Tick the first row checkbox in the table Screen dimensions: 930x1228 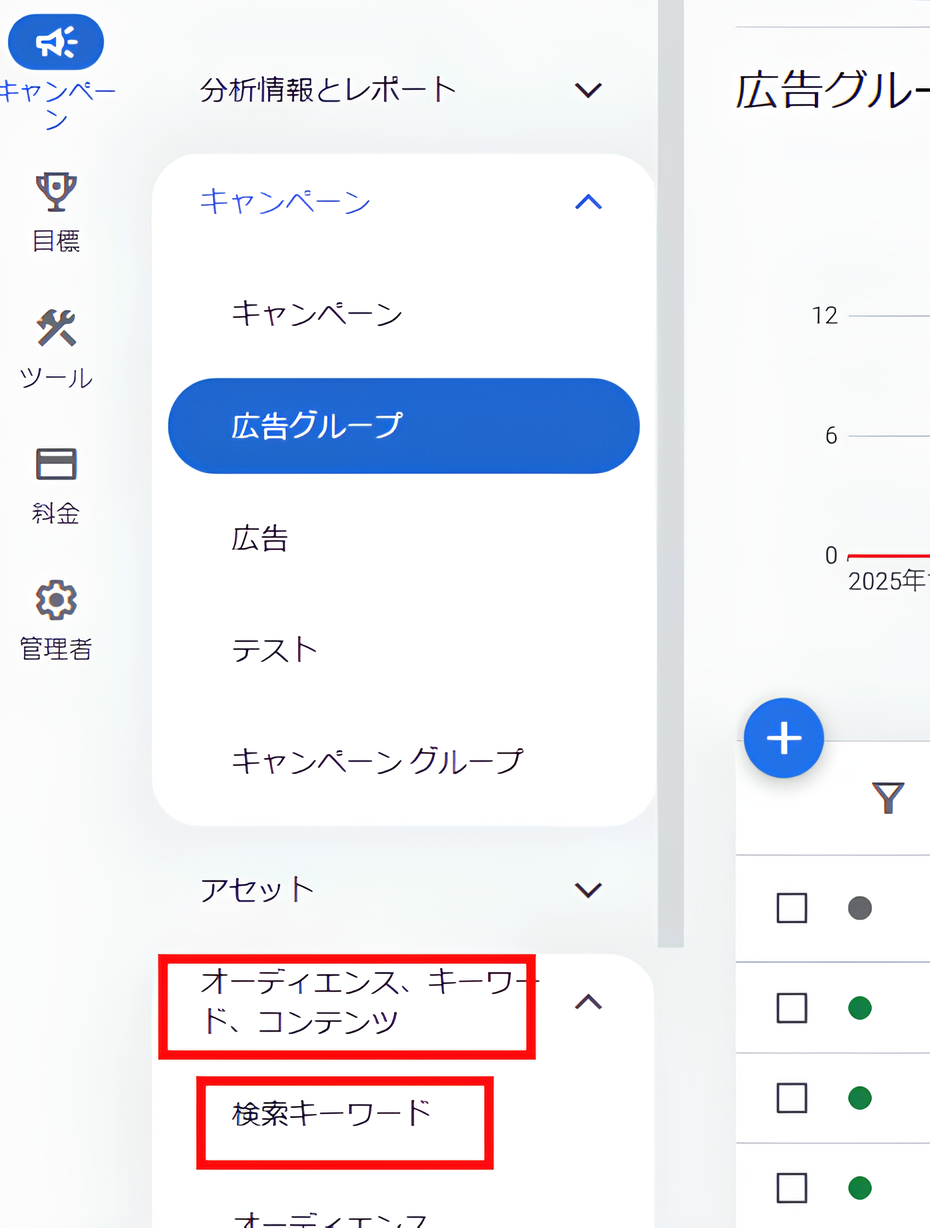[x=792, y=908]
